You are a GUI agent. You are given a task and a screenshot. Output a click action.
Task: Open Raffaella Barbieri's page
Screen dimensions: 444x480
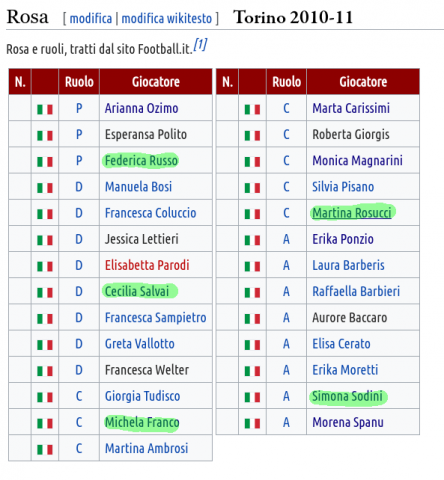pyautogui.click(x=356, y=291)
